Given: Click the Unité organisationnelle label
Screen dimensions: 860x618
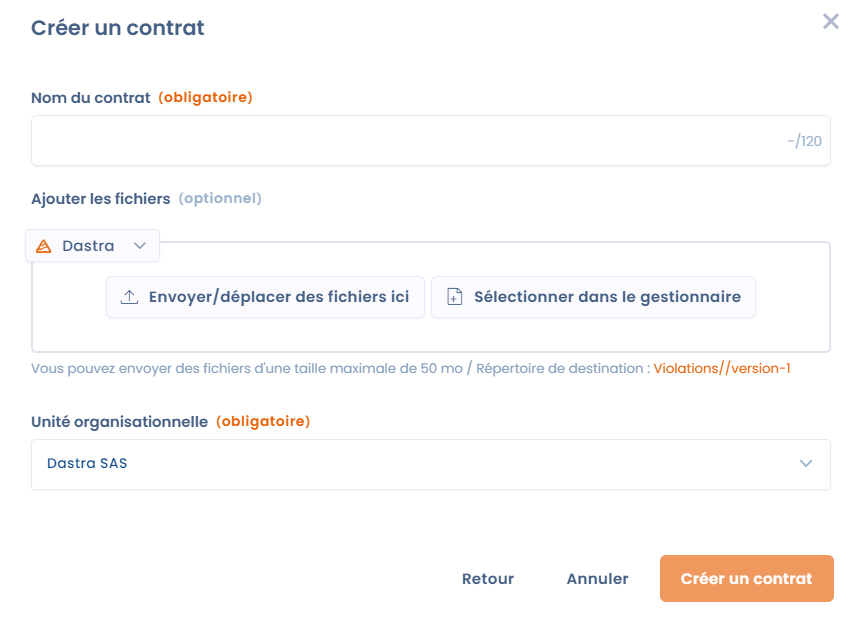Looking at the screenshot, I should [x=119, y=422].
